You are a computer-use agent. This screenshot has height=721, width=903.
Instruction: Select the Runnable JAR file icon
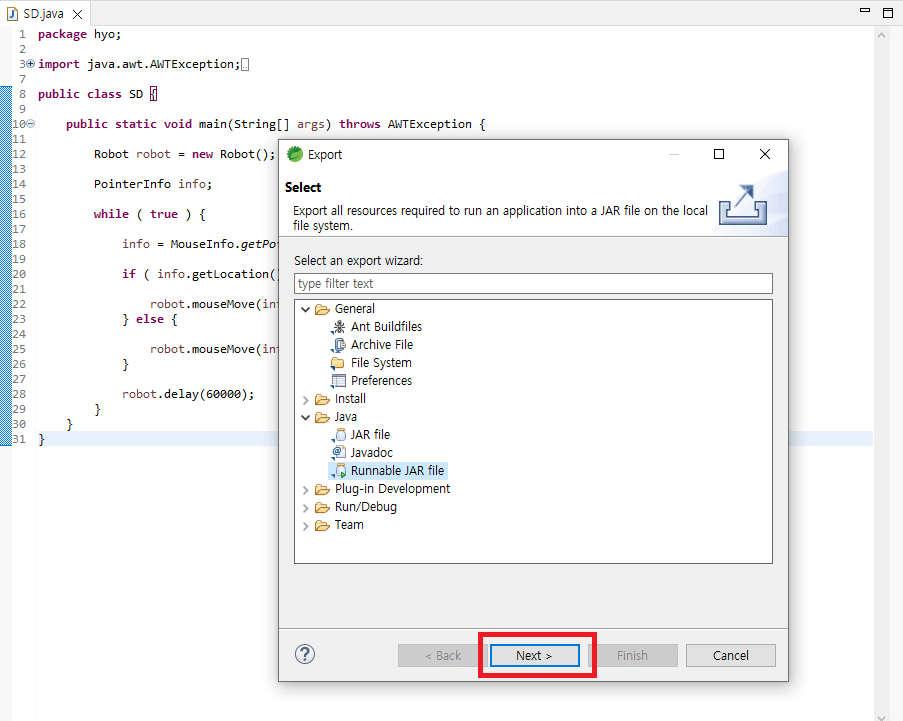coord(339,471)
